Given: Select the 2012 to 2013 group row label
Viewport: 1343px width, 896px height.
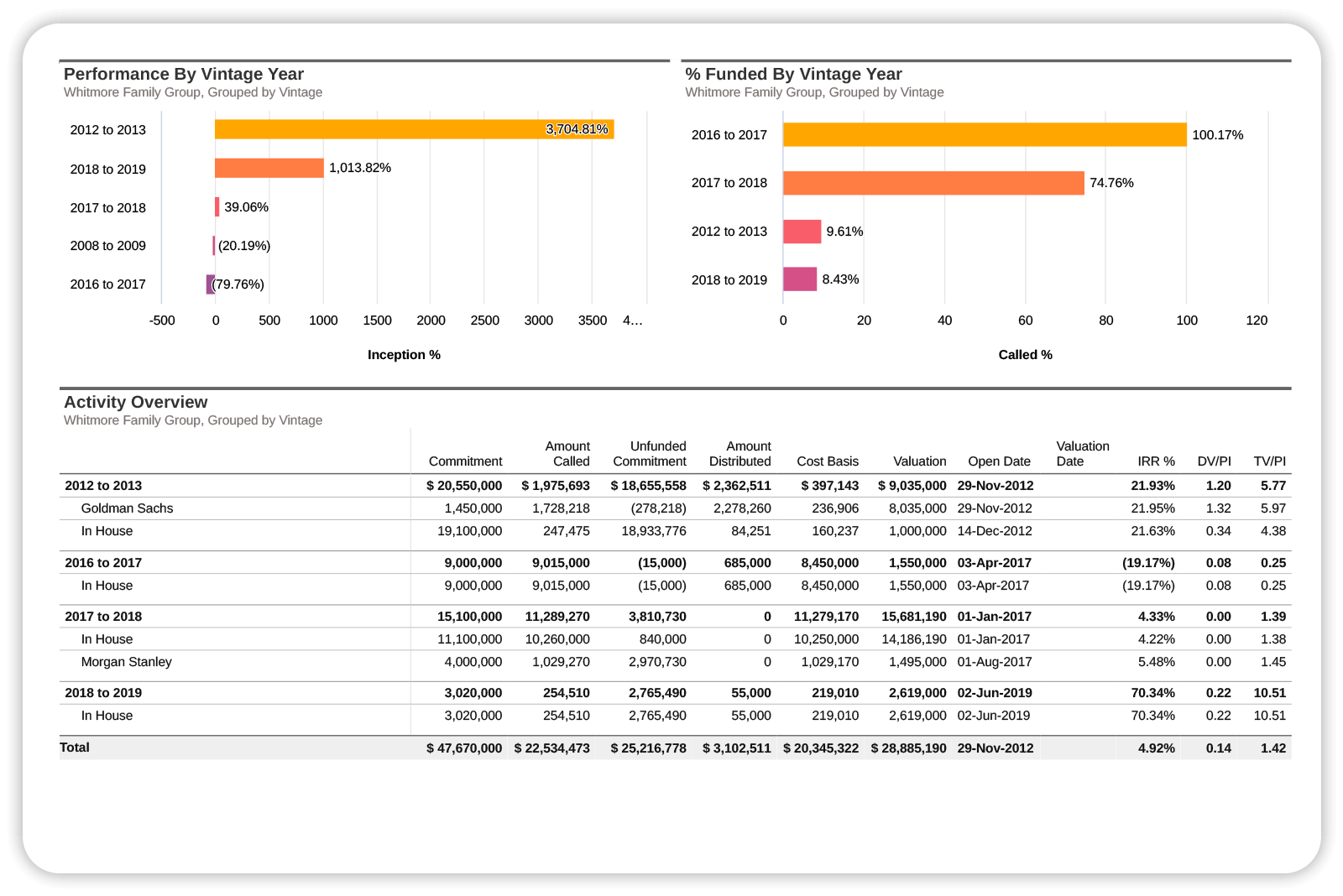Looking at the screenshot, I should [x=103, y=486].
